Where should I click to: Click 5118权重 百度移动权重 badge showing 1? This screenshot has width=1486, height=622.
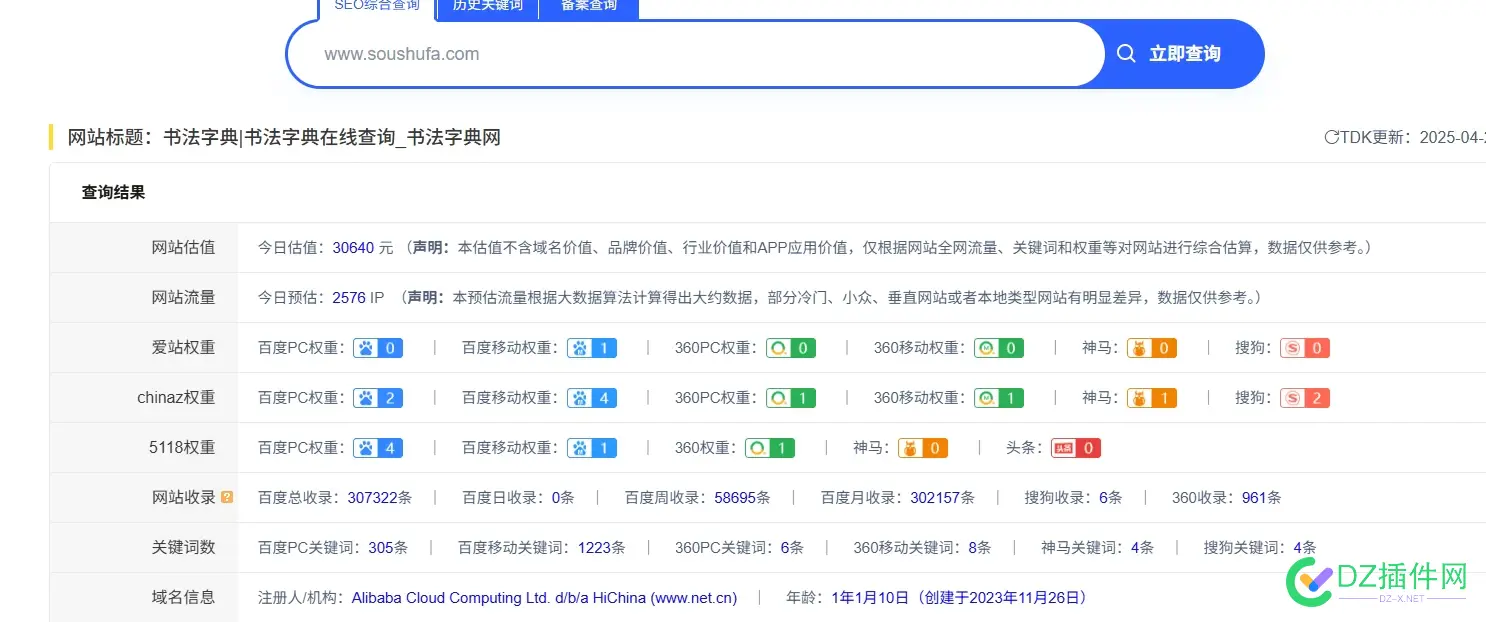592,448
